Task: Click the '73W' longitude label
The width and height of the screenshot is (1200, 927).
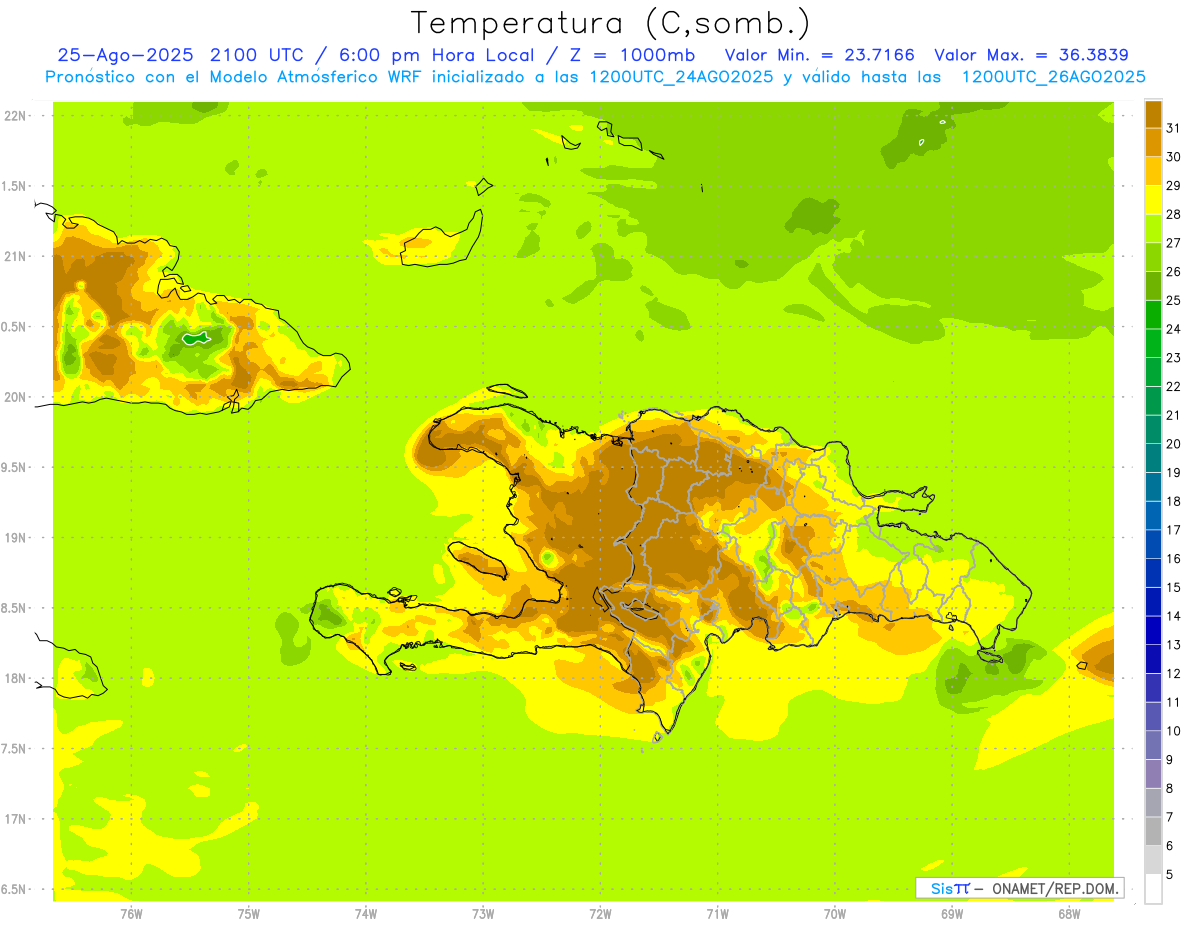Action: coord(483,913)
